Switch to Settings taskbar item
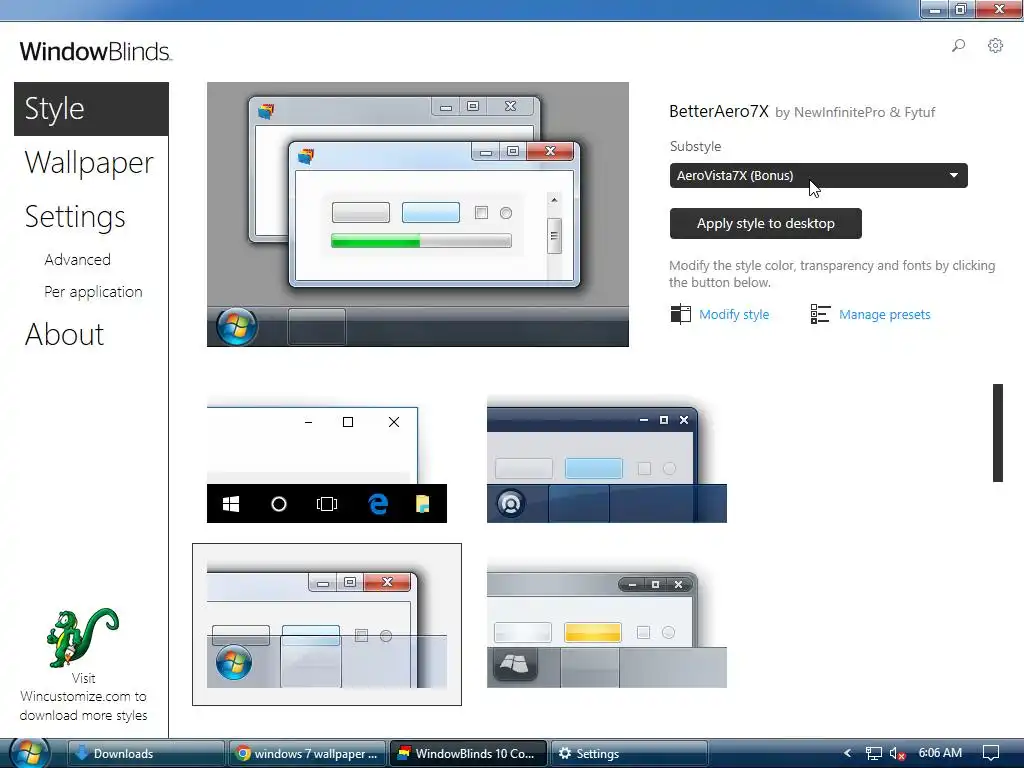Screen dimensions: 1024x768 point(630,754)
